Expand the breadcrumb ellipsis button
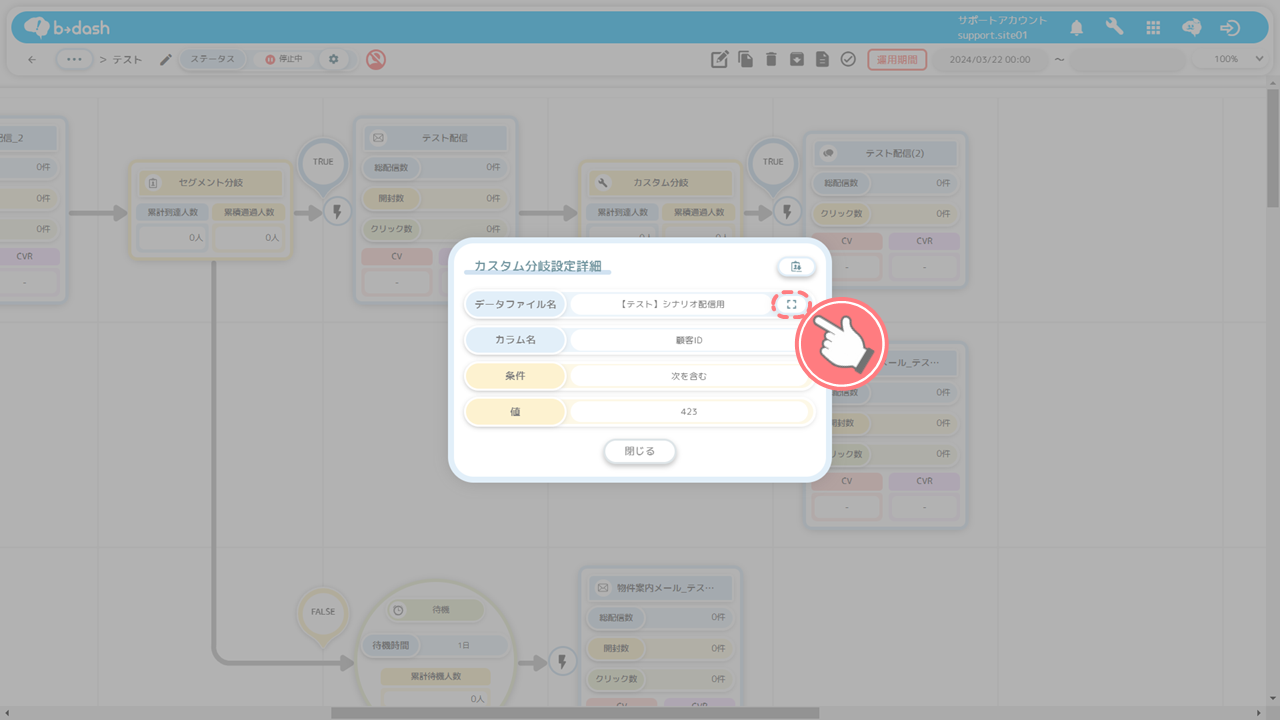Image resolution: width=1280 pixels, height=720 pixels. [75, 60]
